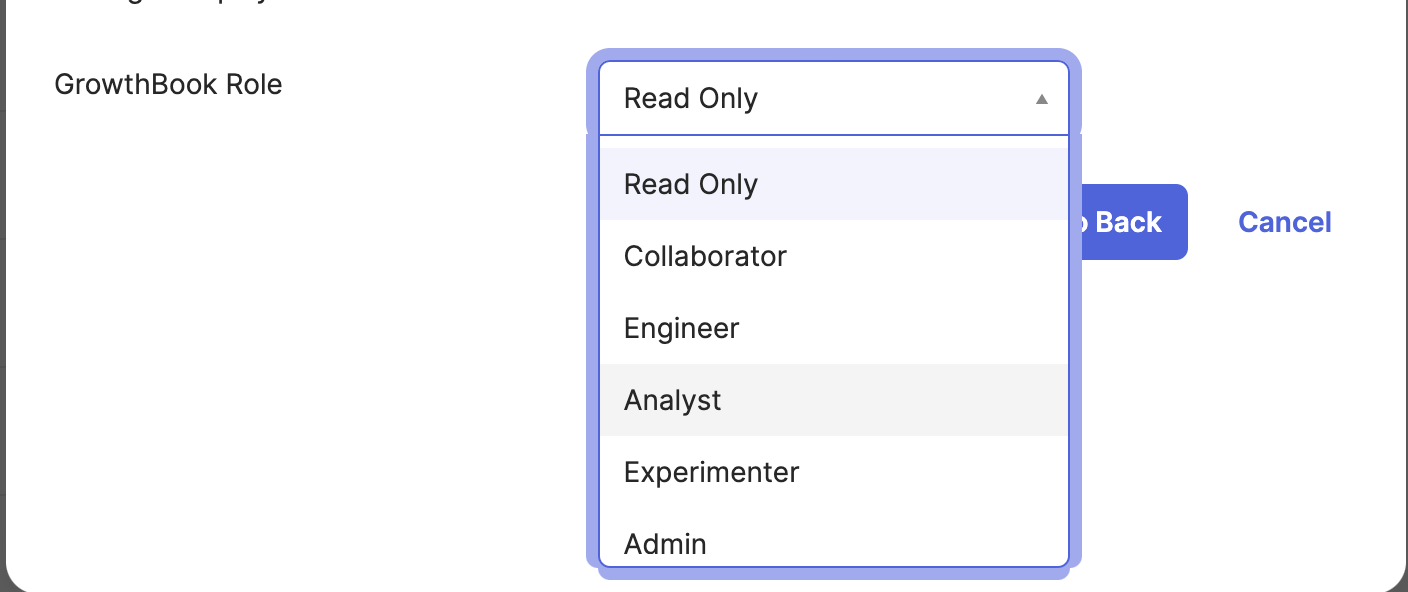Select the Read Only option in list
Screen dimensions: 1408x592
(834, 184)
